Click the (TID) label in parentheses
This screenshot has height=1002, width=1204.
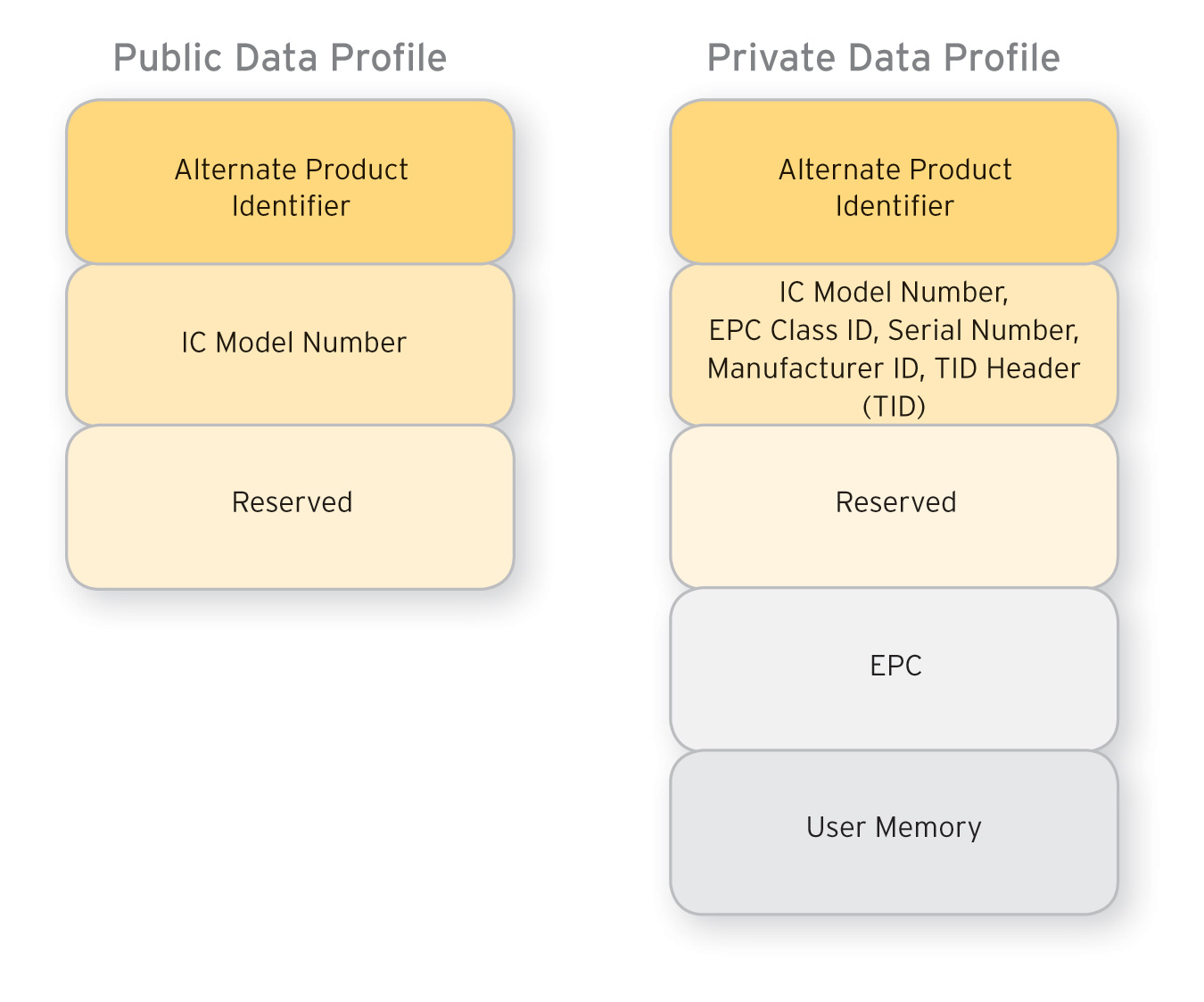click(x=895, y=407)
